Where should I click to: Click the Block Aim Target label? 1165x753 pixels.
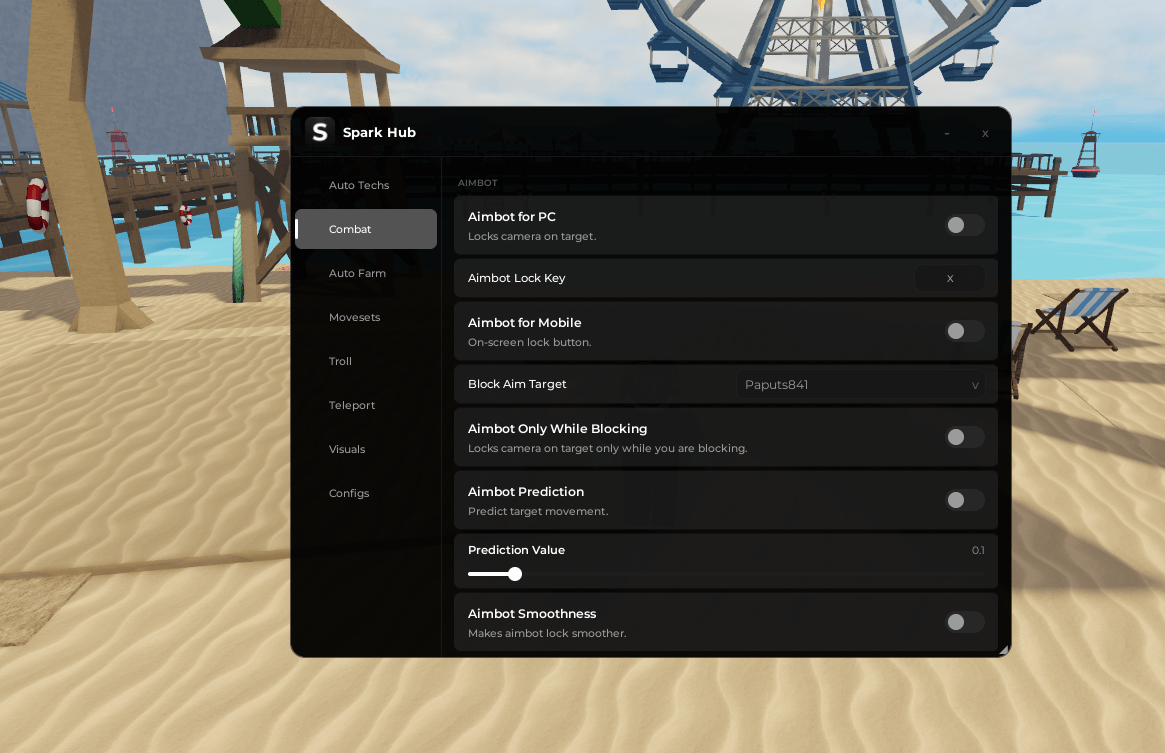tap(517, 384)
